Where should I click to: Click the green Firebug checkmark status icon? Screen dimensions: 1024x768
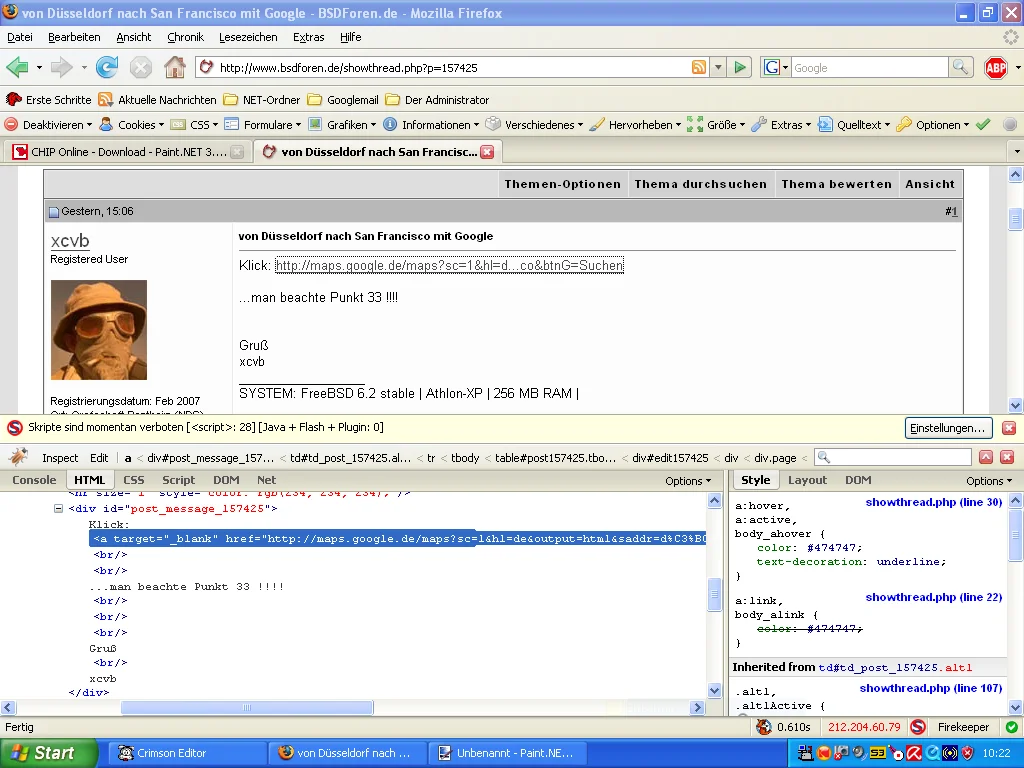pos(1011,727)
